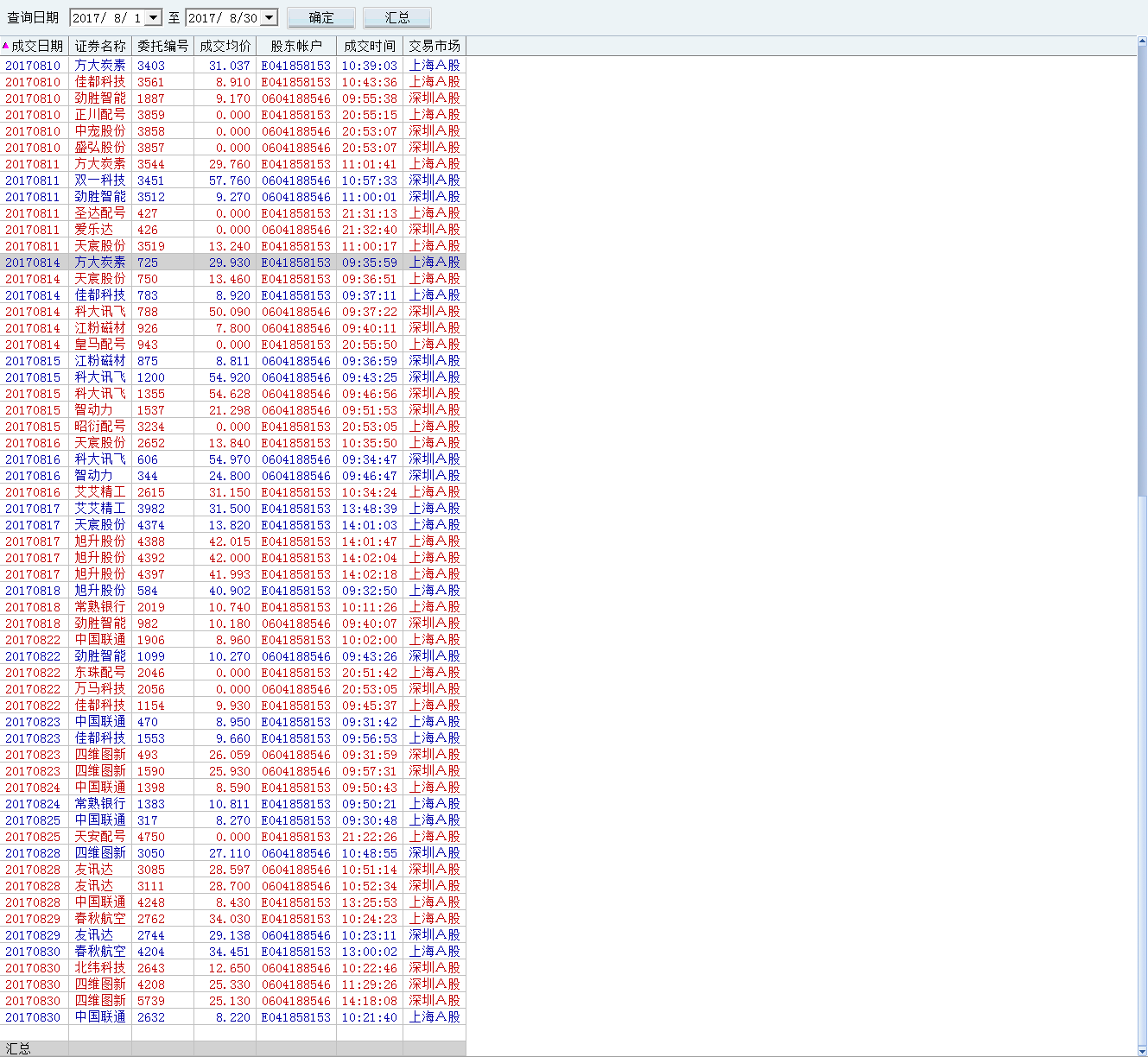Select the 圣达配号 row
The width and height of the screenshot is (1148, 1057).
[x=233, y=213]
